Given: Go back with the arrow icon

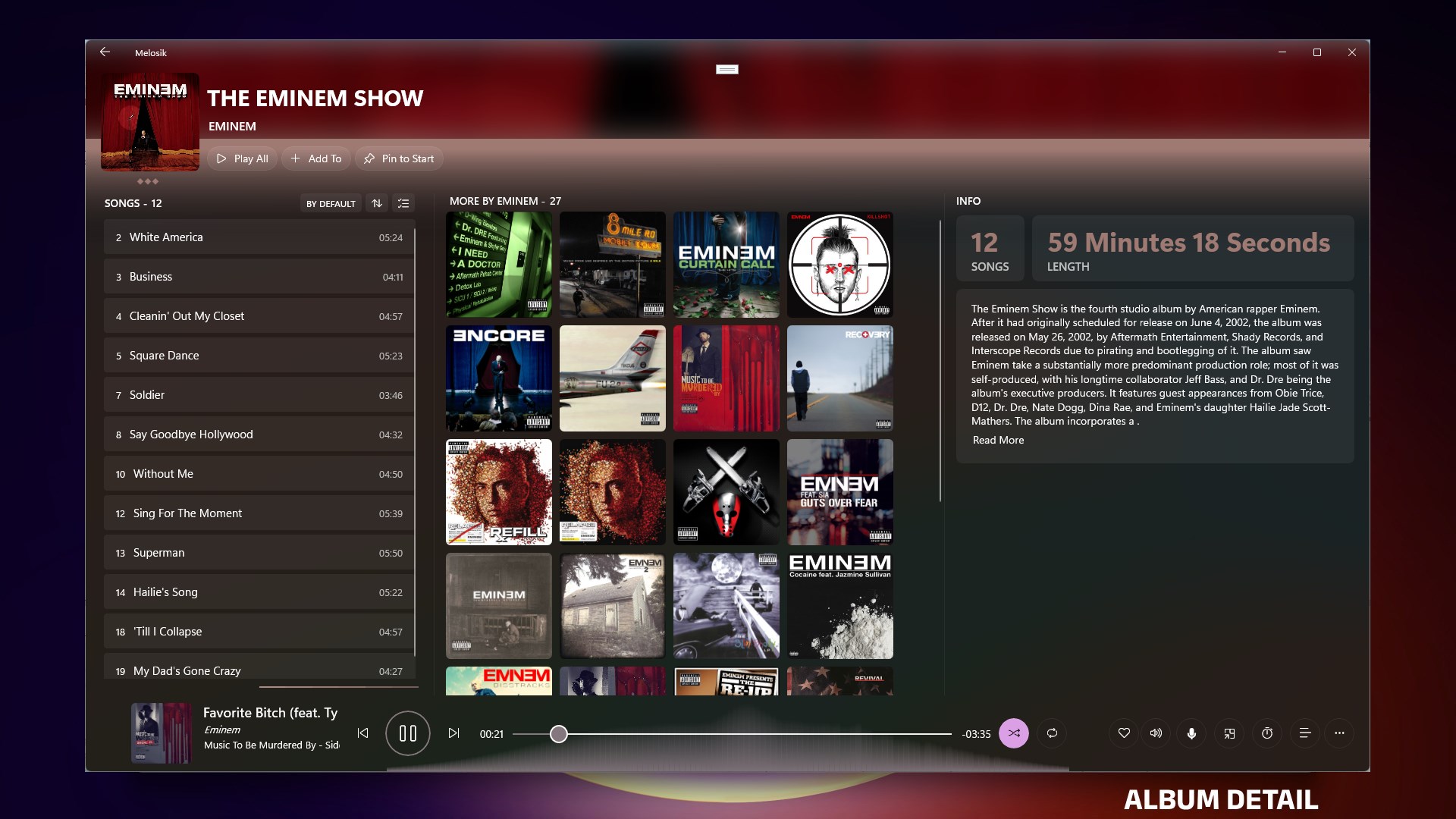Looking at the screenshot, I should [105, 52].
